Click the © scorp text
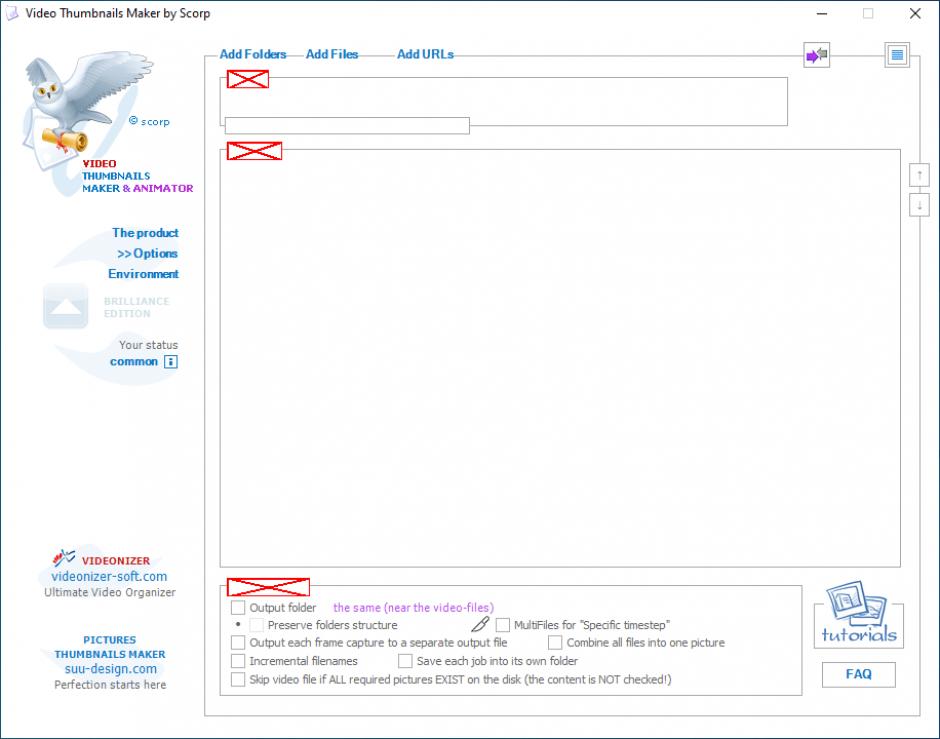 click(149, 122)
